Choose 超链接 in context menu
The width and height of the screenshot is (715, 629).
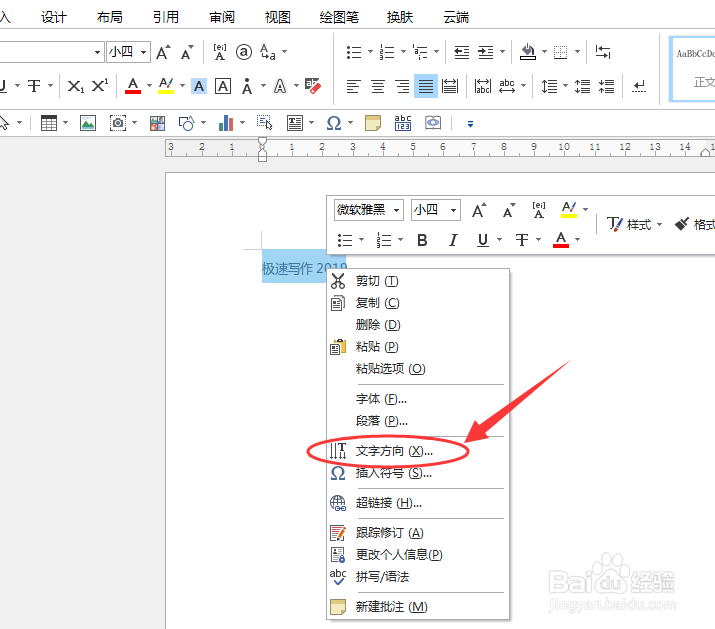click(x=418, y=503)
